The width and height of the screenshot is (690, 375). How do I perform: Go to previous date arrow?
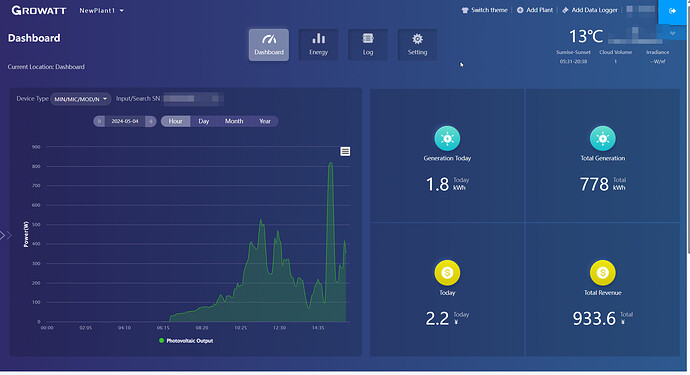(x=99, y=121)
